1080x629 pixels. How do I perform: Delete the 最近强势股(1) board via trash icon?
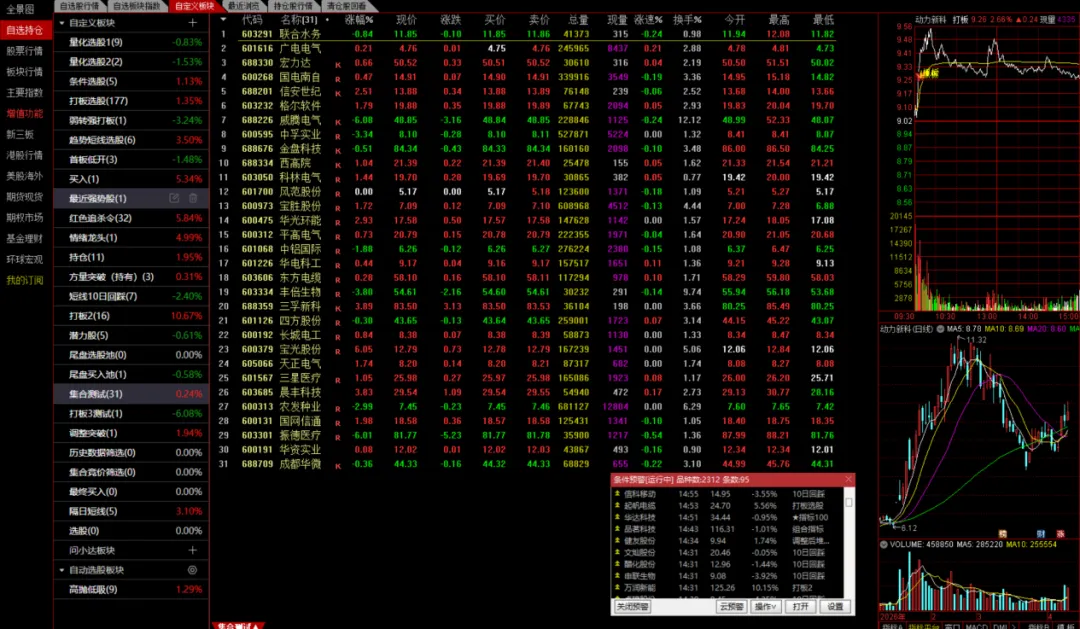[193, 198]
